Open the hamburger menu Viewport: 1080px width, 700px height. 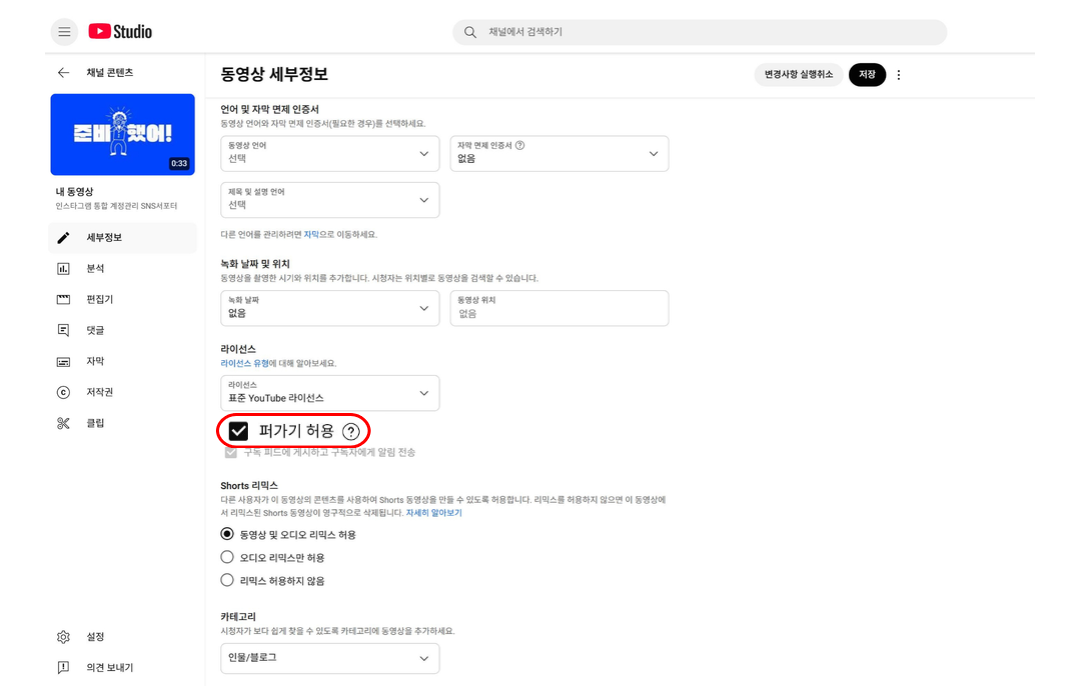(x=63, y=31)
